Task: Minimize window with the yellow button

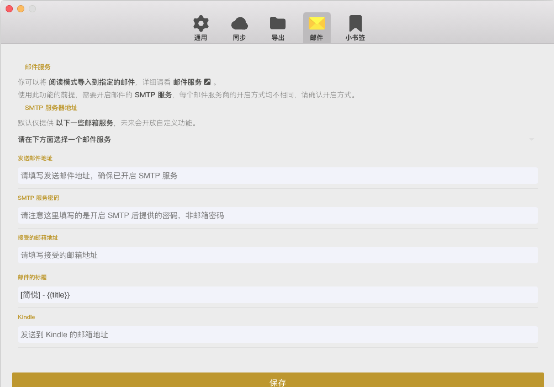Action: pos(21,9)
